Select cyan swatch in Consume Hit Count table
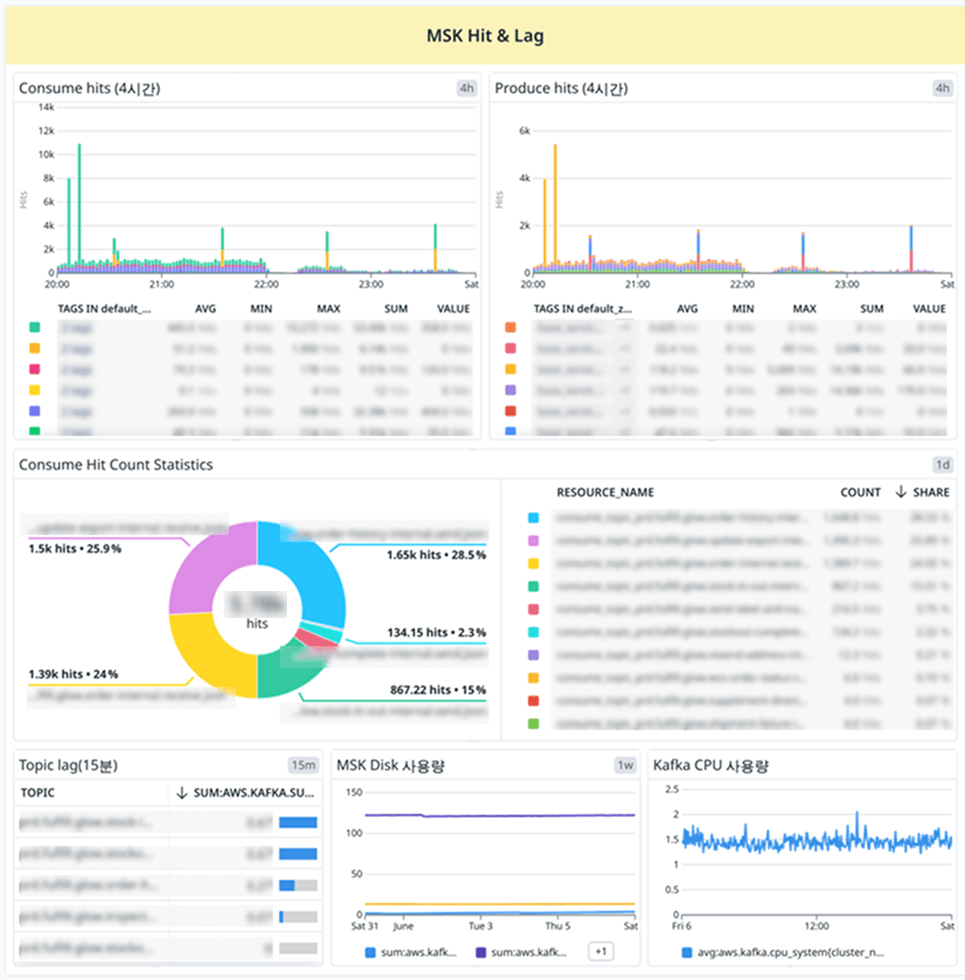The width and height of the screenshot is (965, 980). [x=533, y=632]
